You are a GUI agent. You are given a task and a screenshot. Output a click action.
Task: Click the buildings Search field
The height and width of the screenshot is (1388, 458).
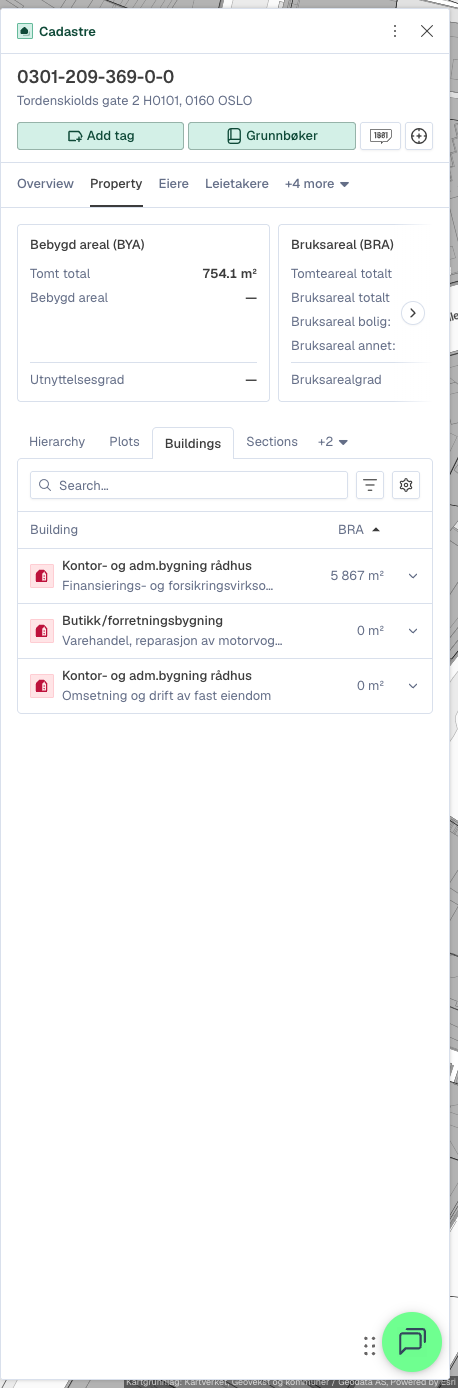tap(189, 485)
